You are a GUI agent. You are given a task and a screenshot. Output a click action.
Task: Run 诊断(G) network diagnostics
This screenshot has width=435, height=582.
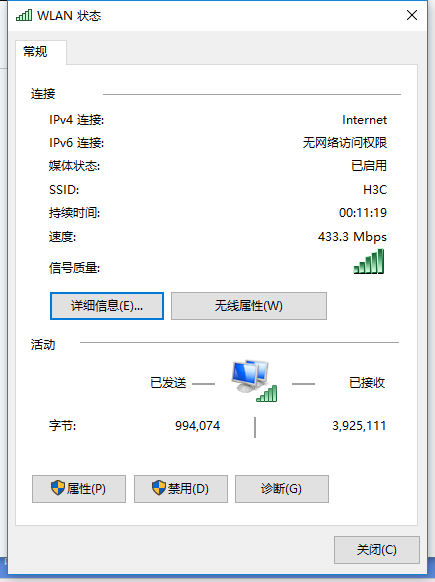[x=282, y=489]
